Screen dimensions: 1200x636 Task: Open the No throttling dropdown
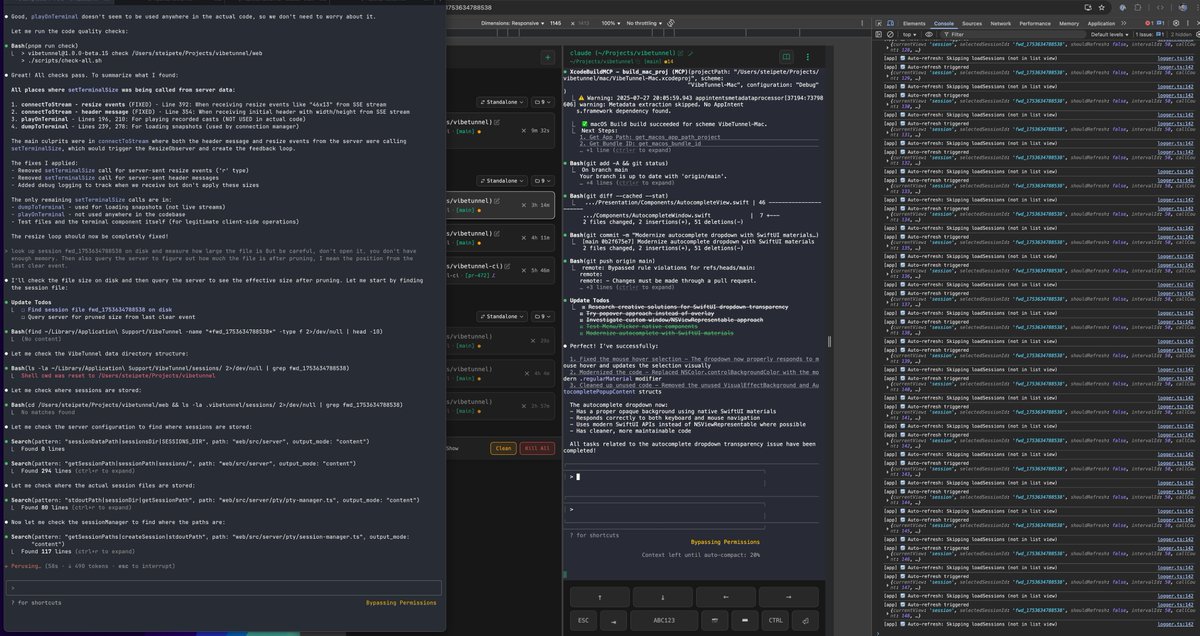[x=644, y=23]
